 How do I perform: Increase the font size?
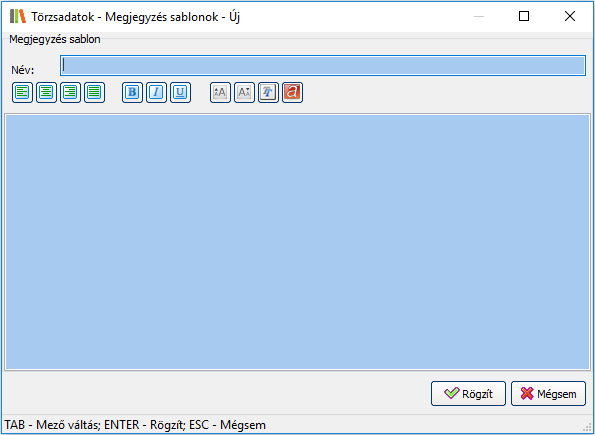(x=220, y=93)
